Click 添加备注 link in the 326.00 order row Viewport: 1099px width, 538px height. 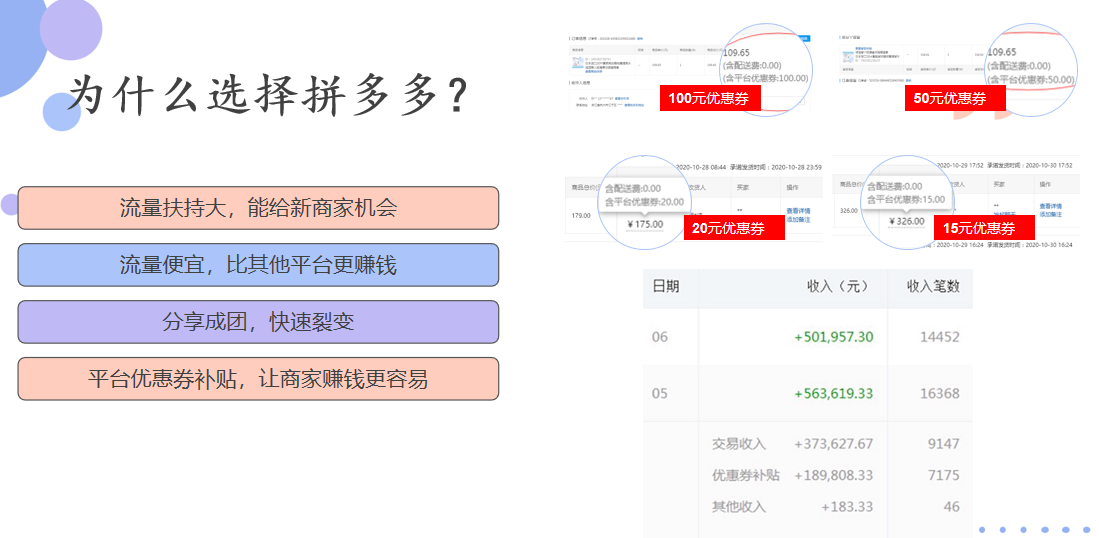[1051, 214]
